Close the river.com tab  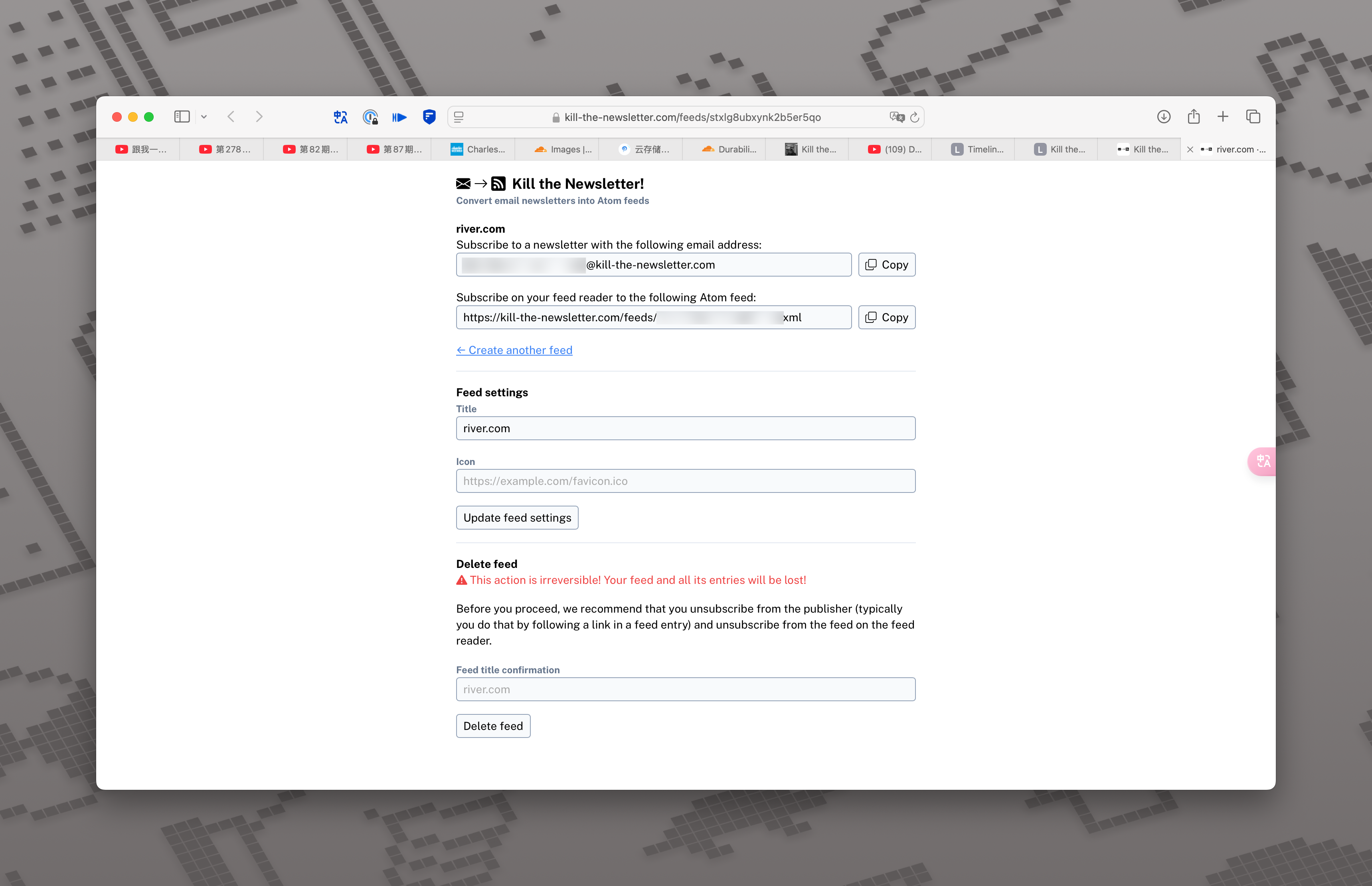click(1190, 150)
